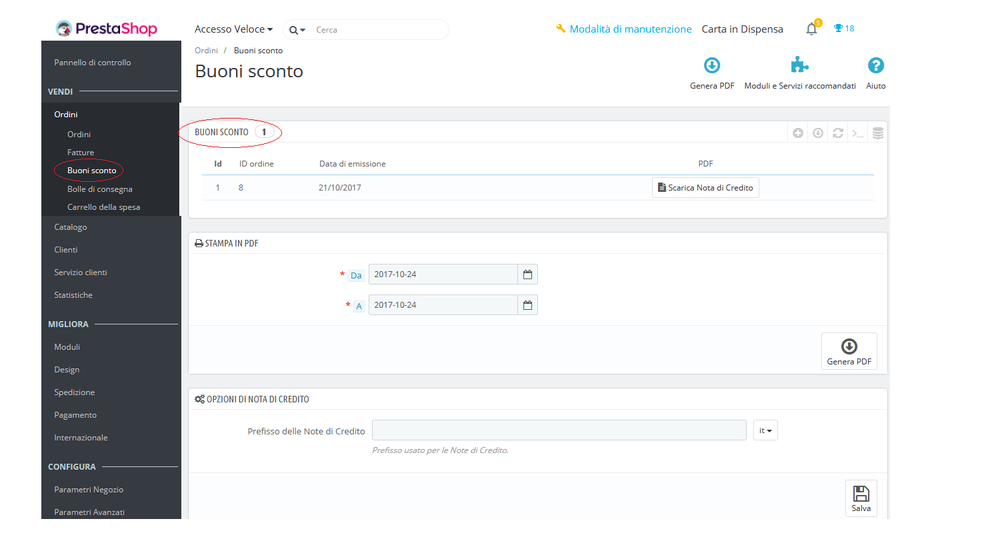
Task: Open the notifications bell icon
Action: click(811, 29)
